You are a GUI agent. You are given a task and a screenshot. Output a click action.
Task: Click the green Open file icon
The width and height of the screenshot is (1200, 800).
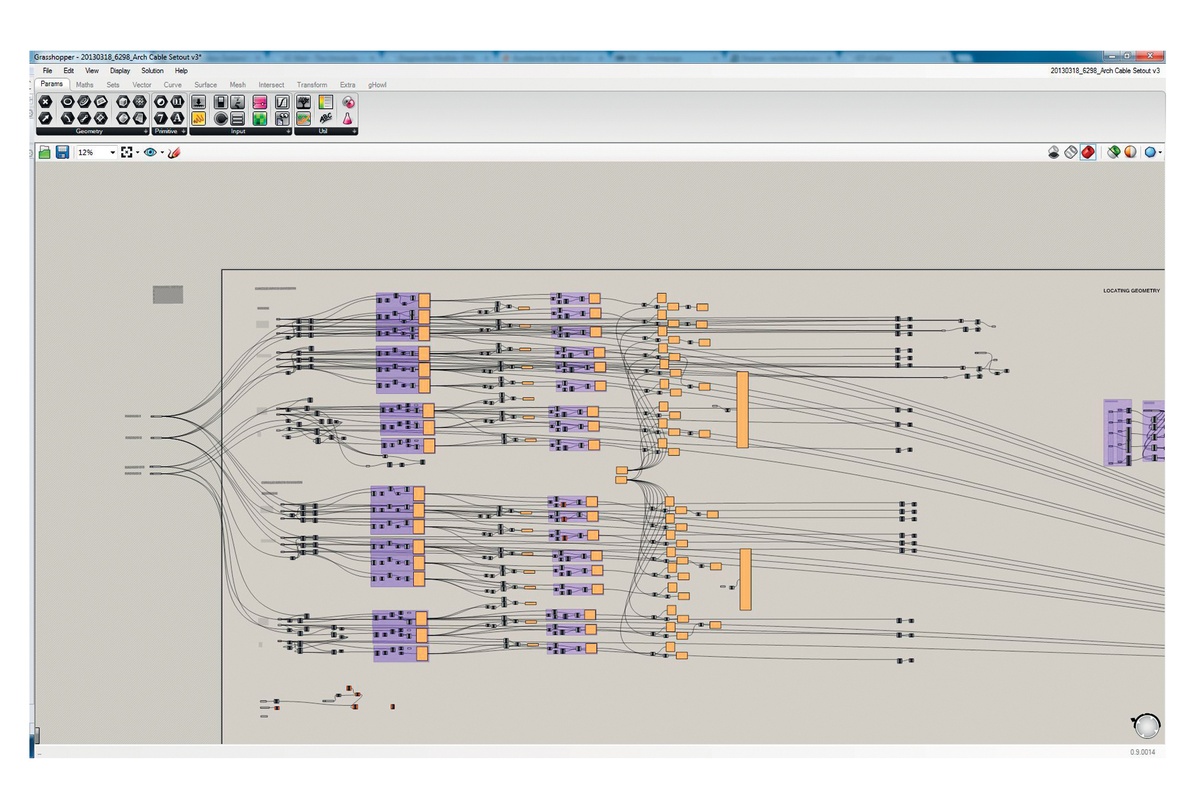(44, 152)
